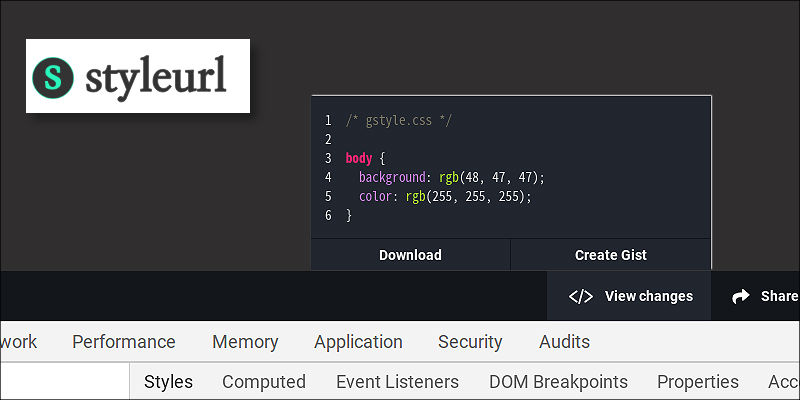Image resolution: width=800 pixels, height=400 pixels.
Task: Click the /* gstyle.css */ comment line
Action: tap(398, 121)
